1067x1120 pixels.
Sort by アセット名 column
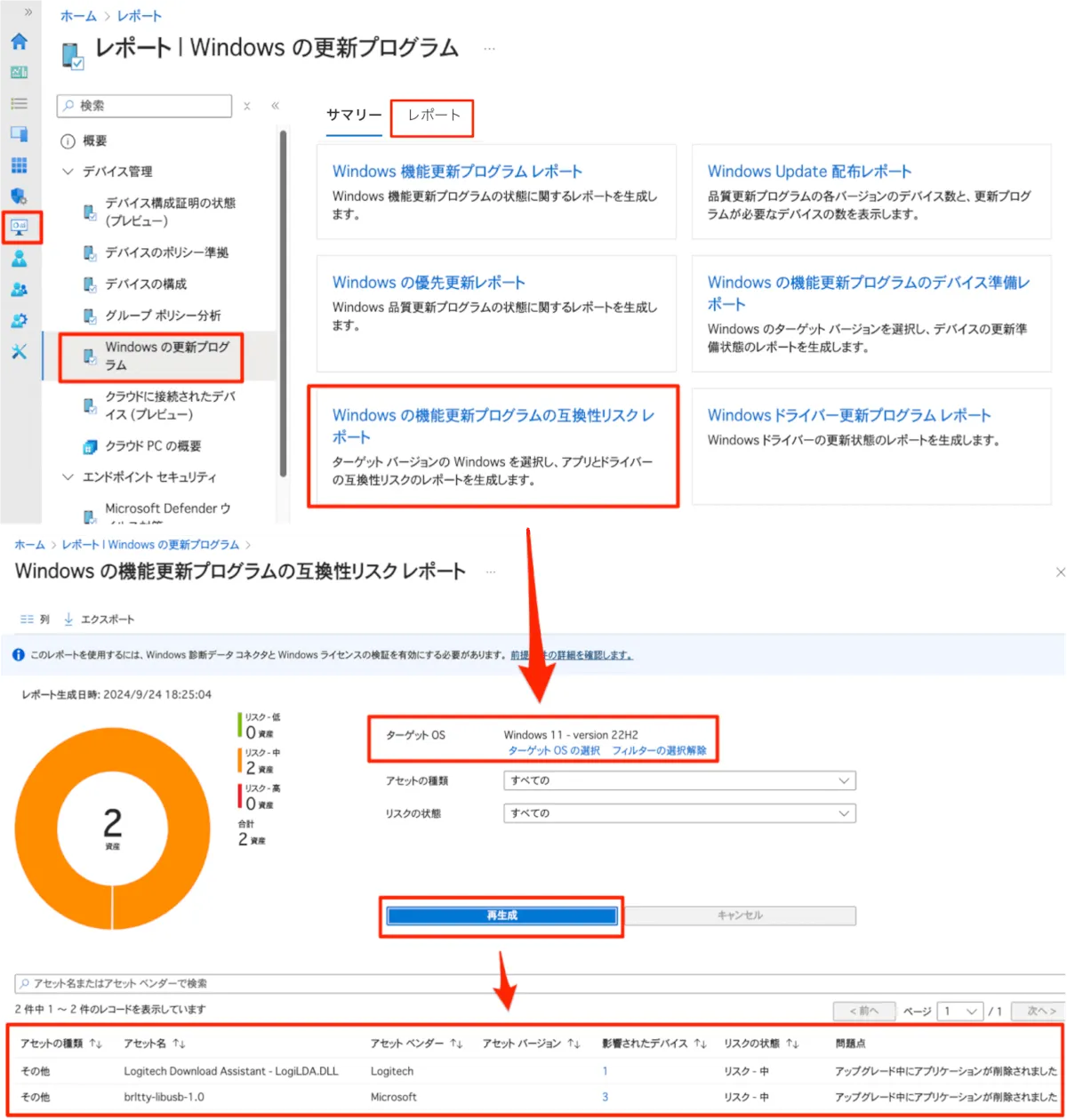155,1043
